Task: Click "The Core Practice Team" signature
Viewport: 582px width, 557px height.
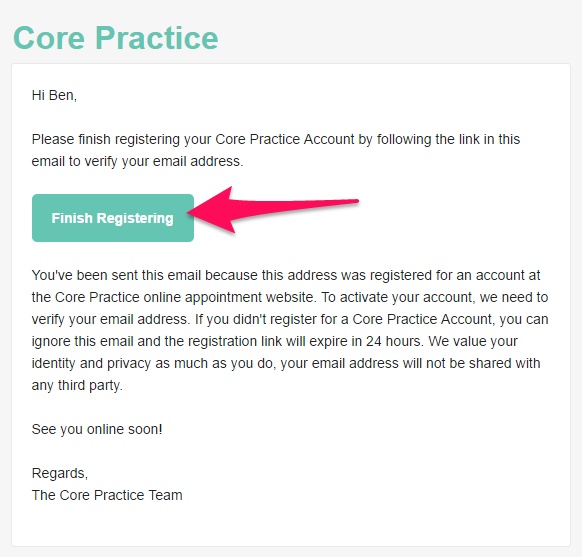Action: coord(107,495)
